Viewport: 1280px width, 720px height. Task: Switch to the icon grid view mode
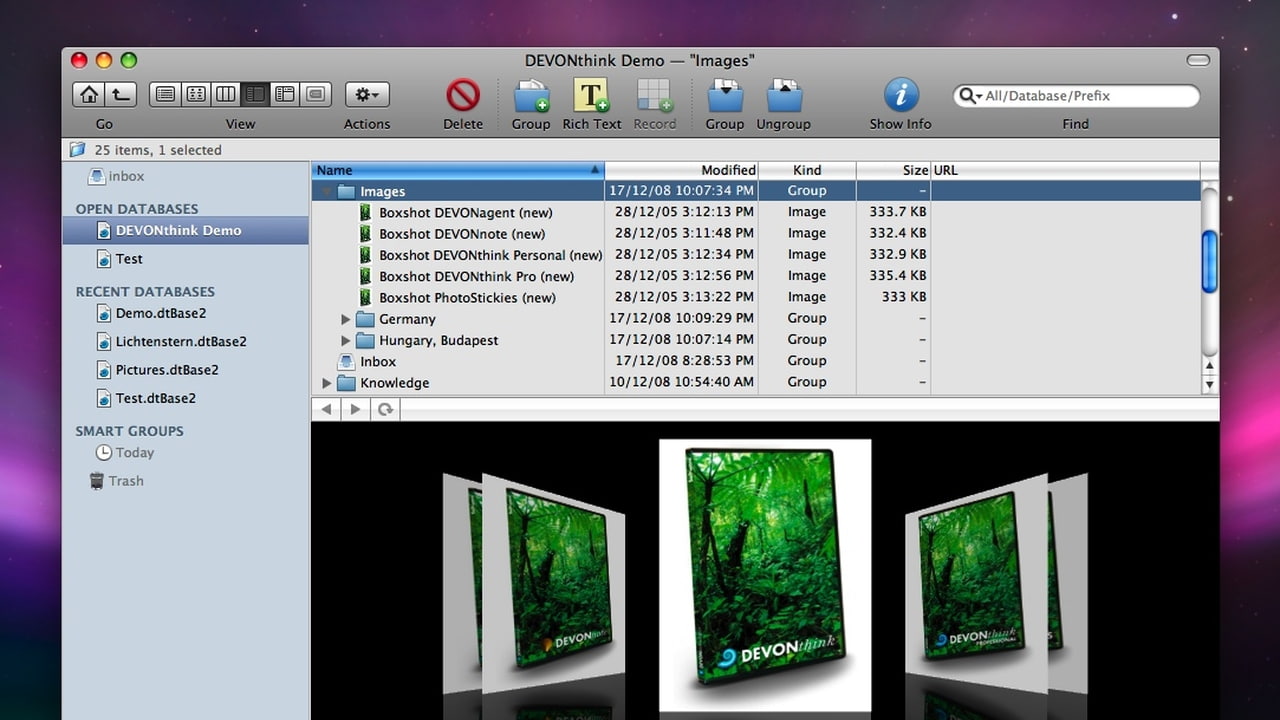196,95
